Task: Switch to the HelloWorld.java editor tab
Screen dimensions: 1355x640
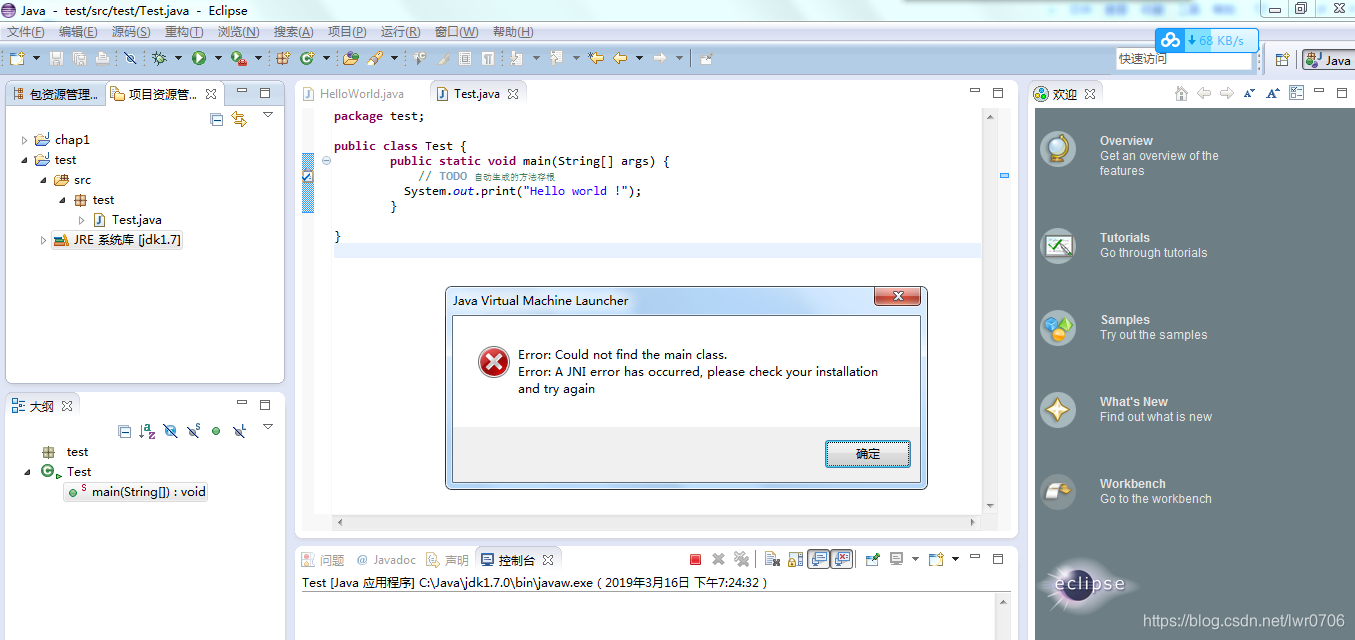Action: click(x=353, y=94)
